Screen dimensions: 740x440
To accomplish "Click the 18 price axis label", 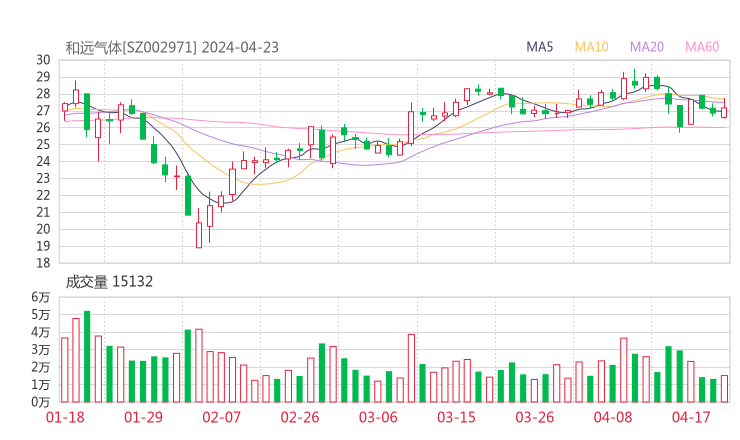I will click(43, 263).
